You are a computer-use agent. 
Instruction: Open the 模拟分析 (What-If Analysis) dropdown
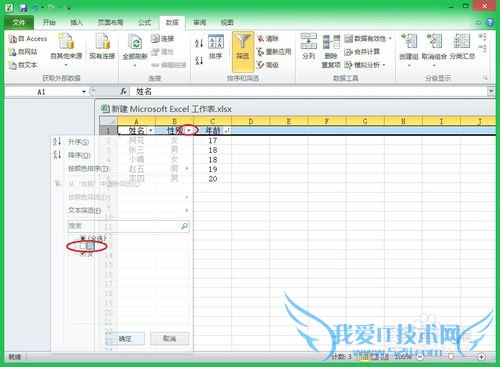365,65
